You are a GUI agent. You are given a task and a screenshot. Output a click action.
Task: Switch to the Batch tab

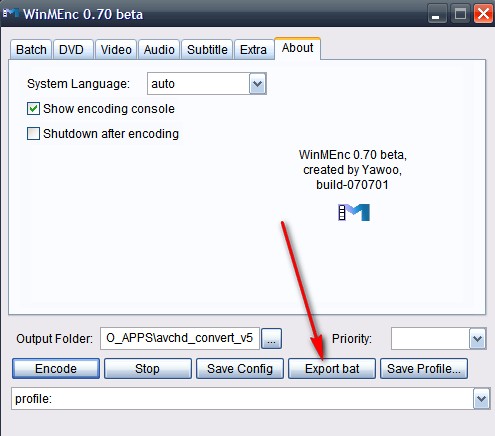pyautogui.click(x=31, y=50)
